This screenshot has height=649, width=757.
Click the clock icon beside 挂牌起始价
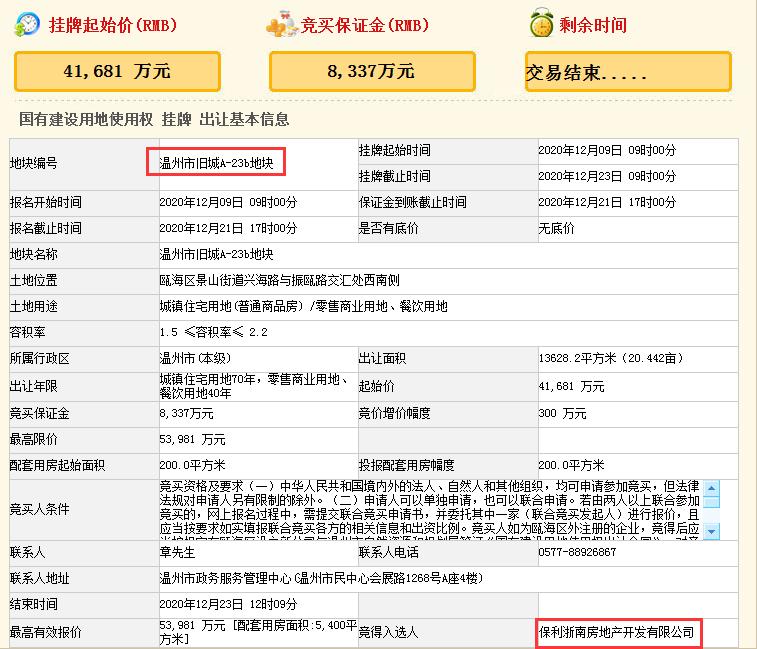coord(27,24)
